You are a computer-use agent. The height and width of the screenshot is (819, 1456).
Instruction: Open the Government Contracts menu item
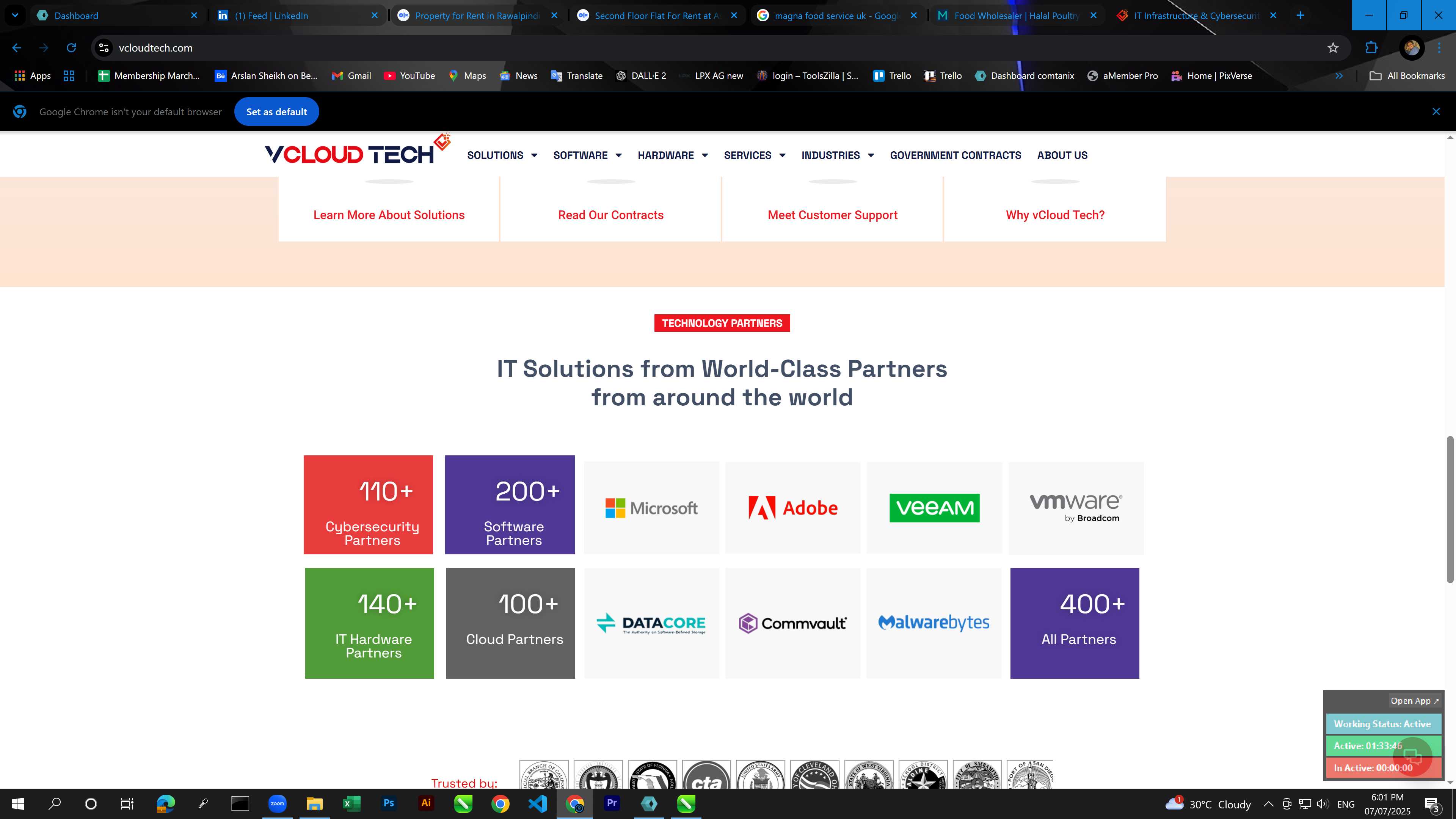[955, 155]
